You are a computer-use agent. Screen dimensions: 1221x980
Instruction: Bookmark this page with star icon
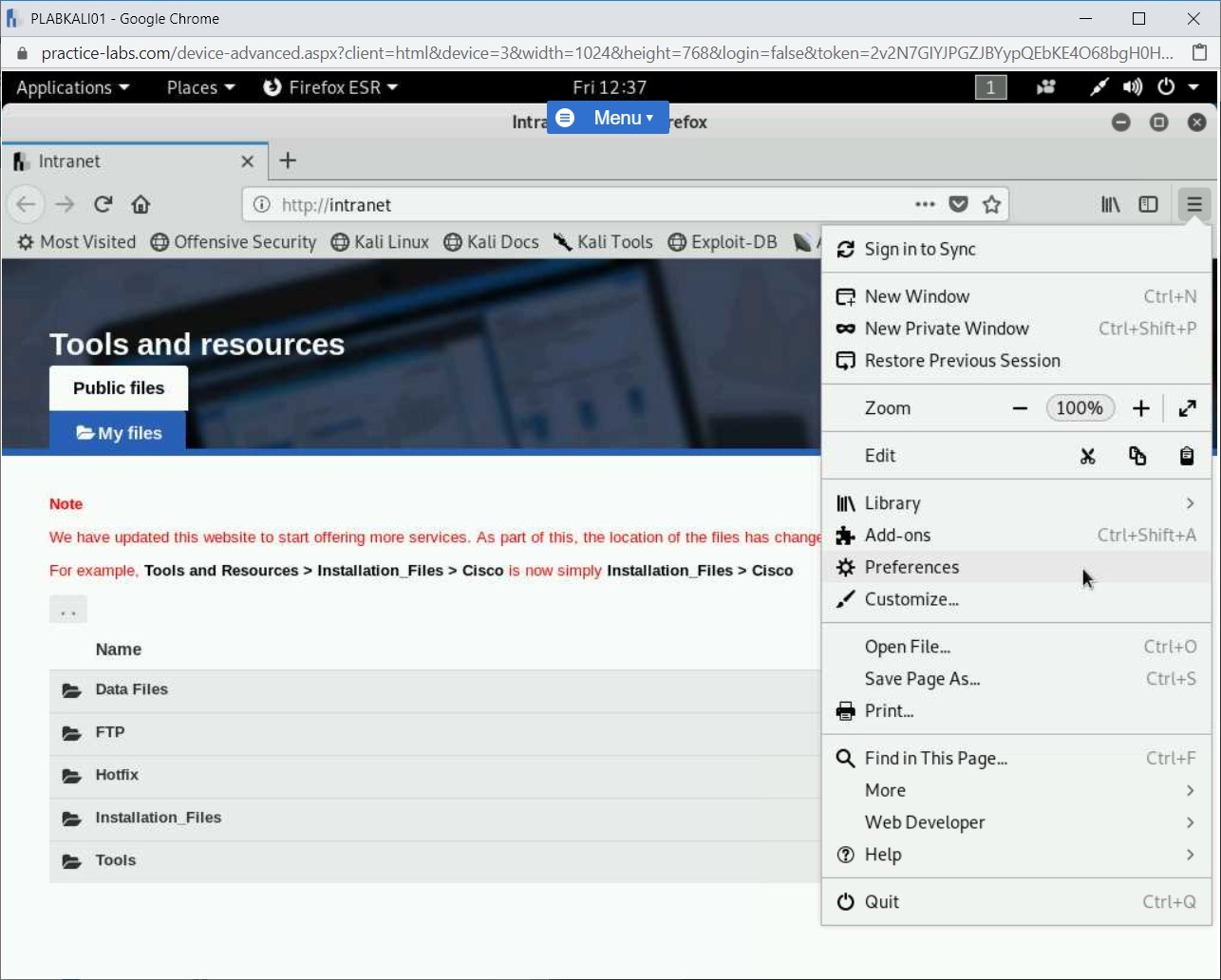tap(991, 204)
